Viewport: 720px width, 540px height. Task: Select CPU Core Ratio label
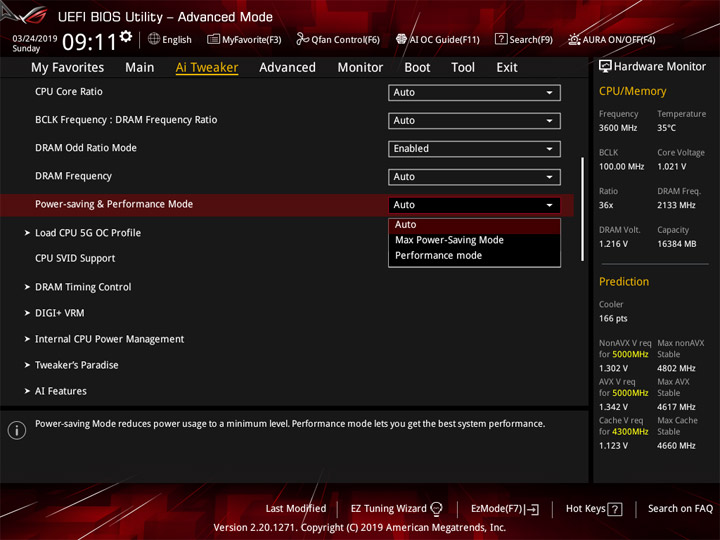click(68, 92)
